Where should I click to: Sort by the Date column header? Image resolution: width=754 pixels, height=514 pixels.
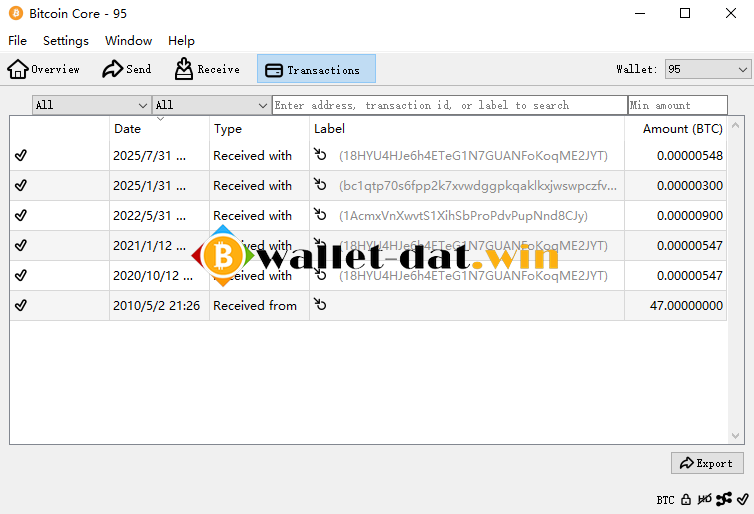coord(159,128)
